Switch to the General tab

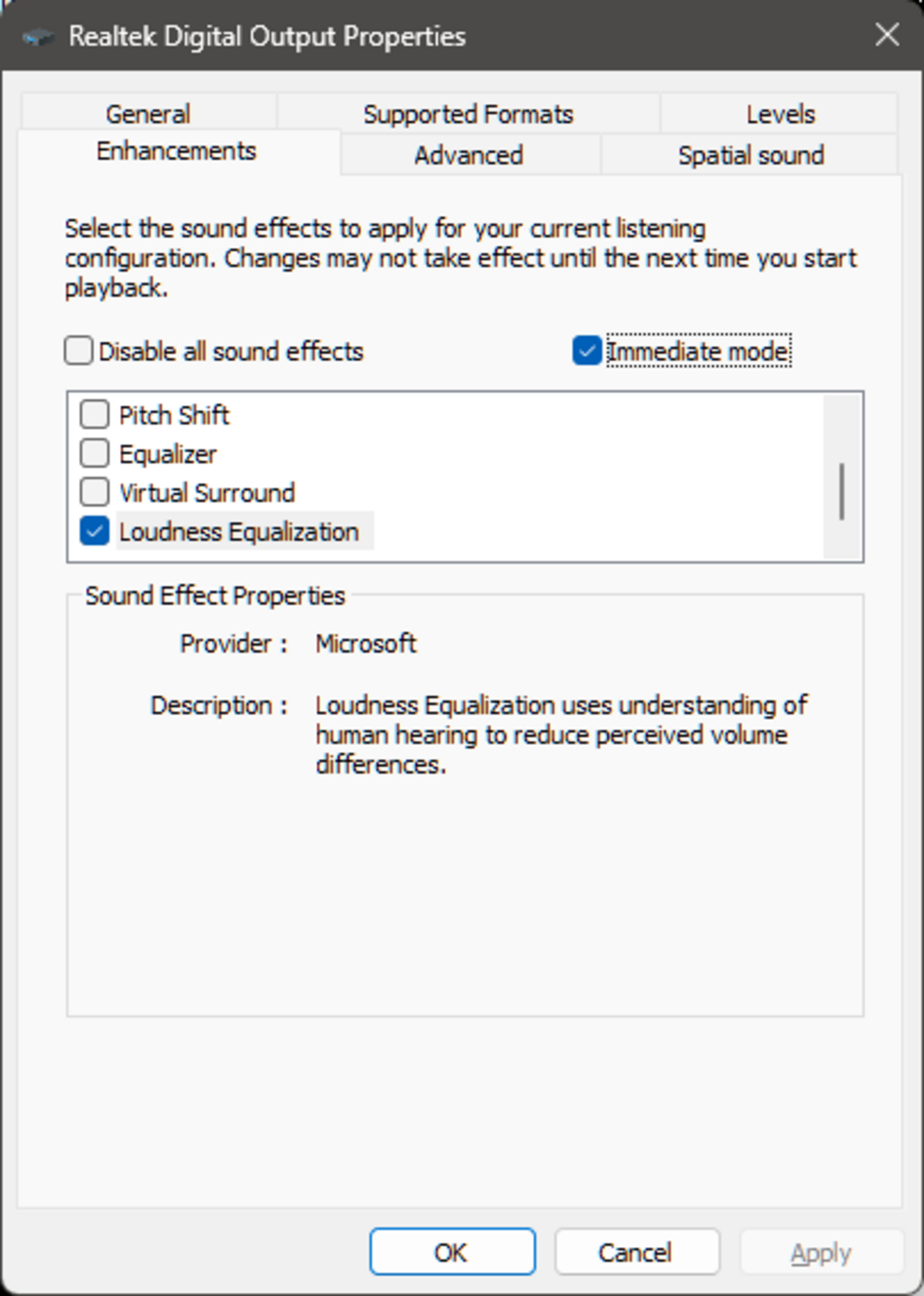click(148, 114)
